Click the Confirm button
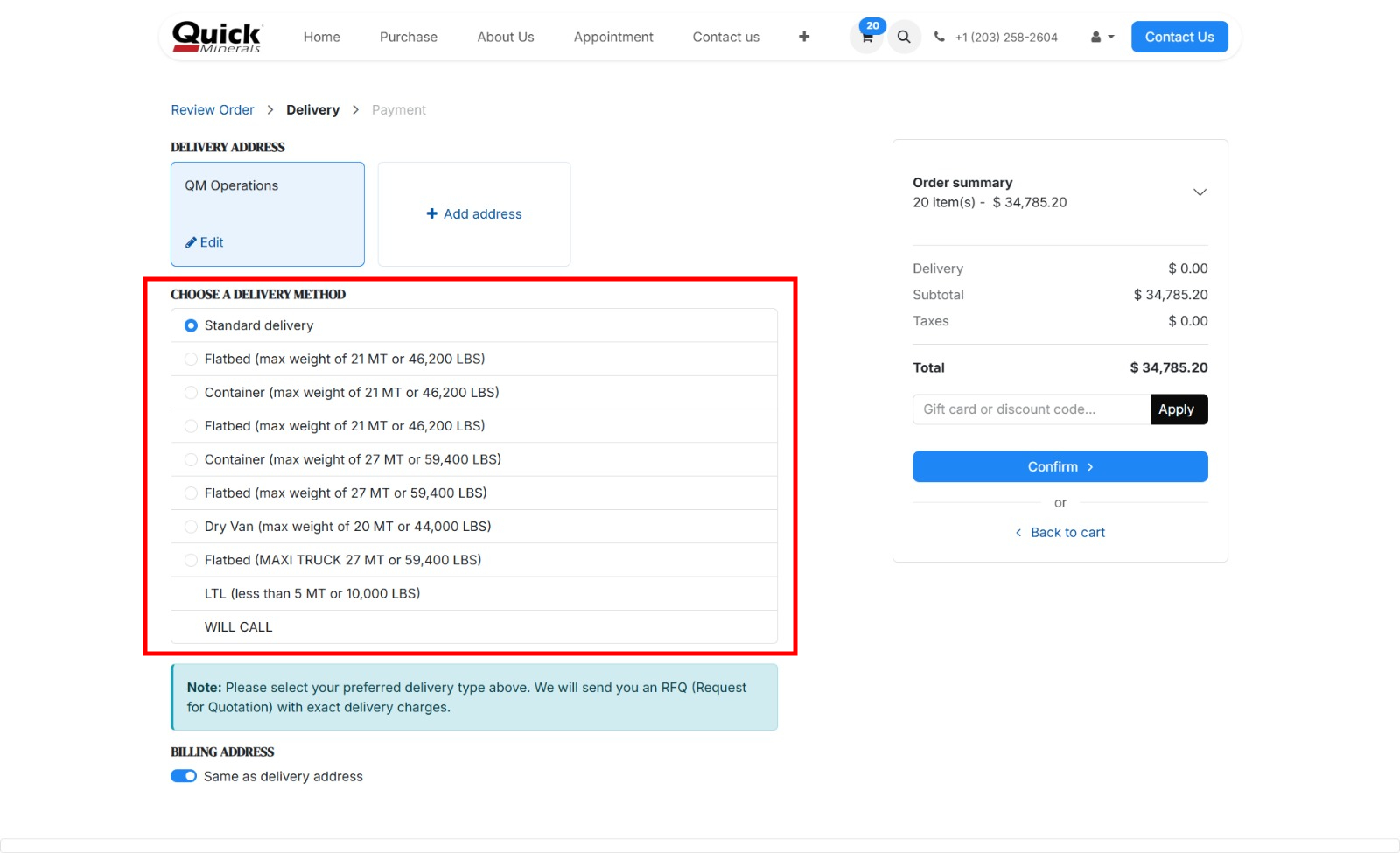1400x853 pixels. click(1060, 466)
